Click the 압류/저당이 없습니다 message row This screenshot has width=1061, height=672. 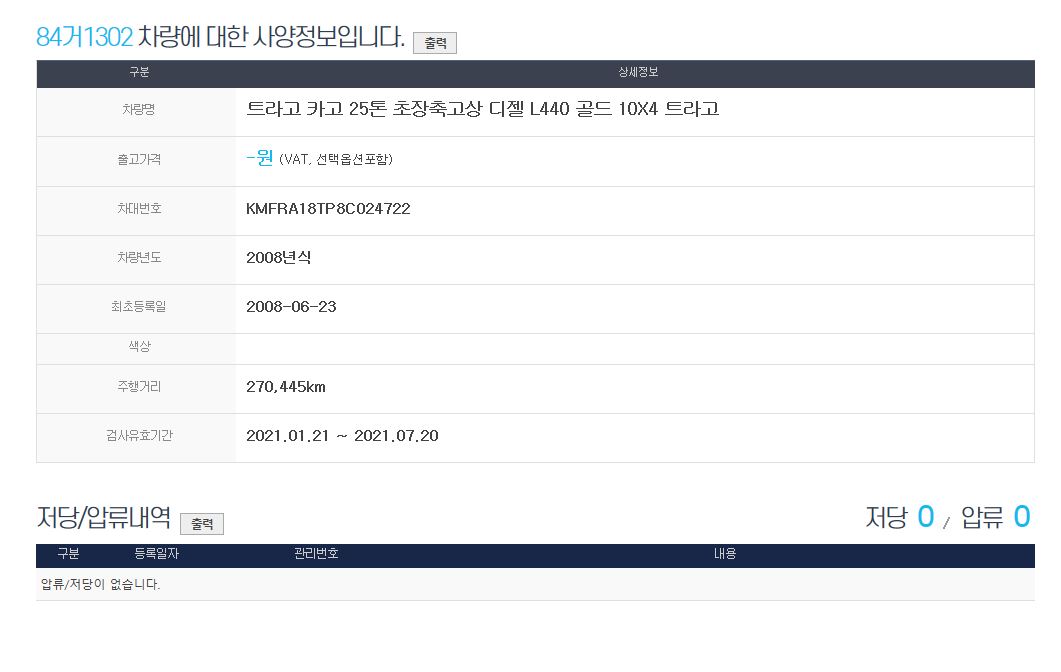(x=99, y=585)
